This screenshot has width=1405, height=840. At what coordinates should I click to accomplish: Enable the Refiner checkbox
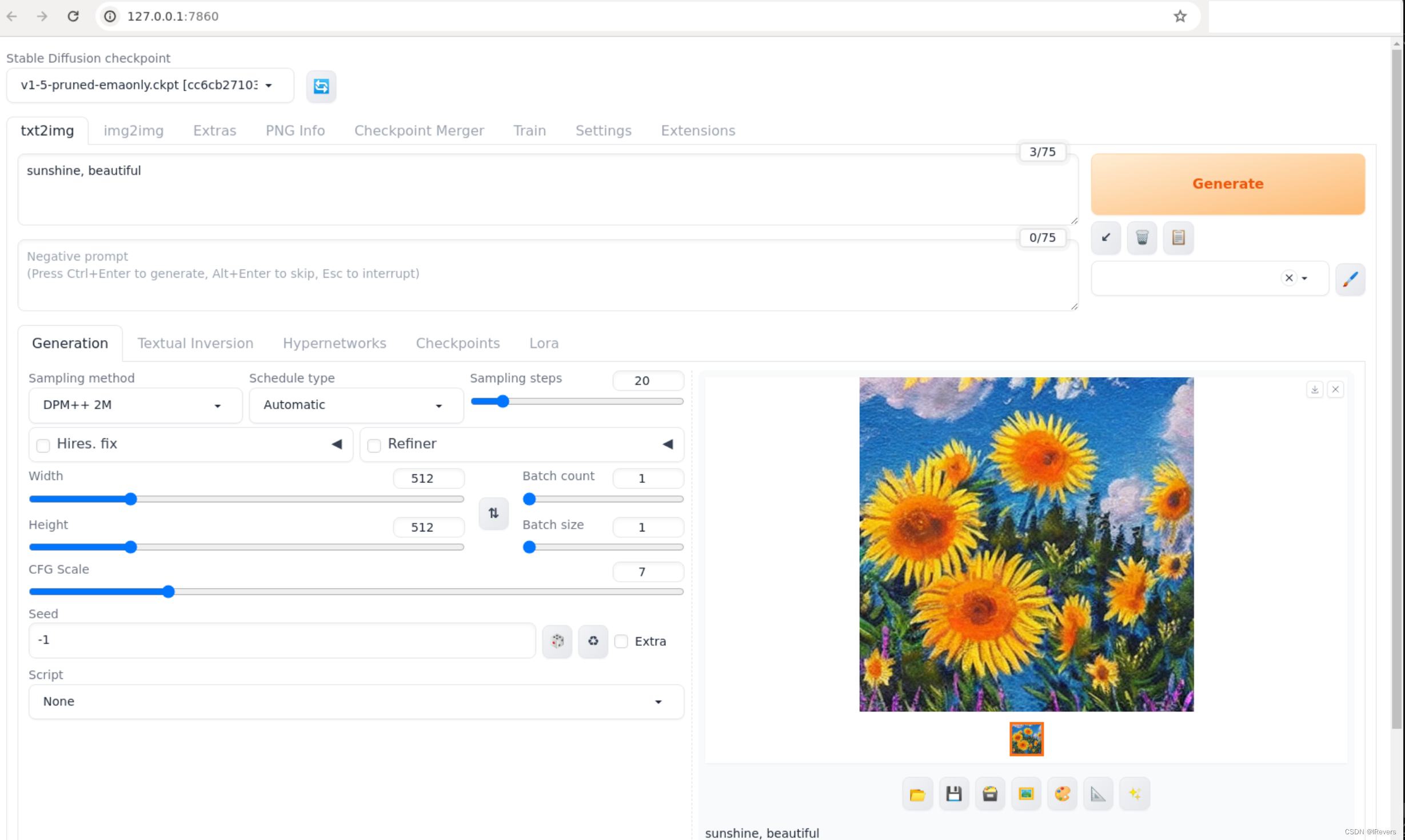tap(374, 445)
